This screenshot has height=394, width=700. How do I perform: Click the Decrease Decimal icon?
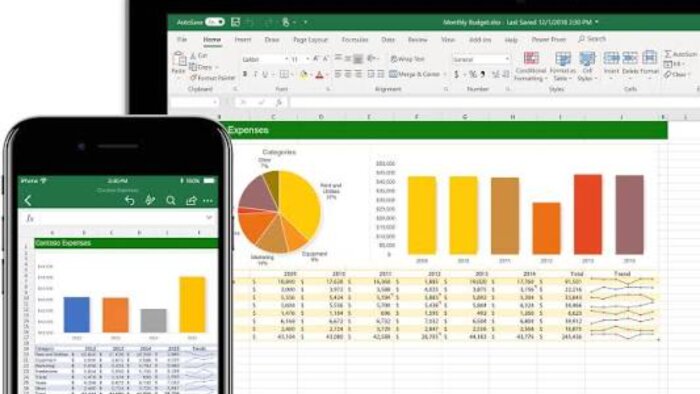506,74
